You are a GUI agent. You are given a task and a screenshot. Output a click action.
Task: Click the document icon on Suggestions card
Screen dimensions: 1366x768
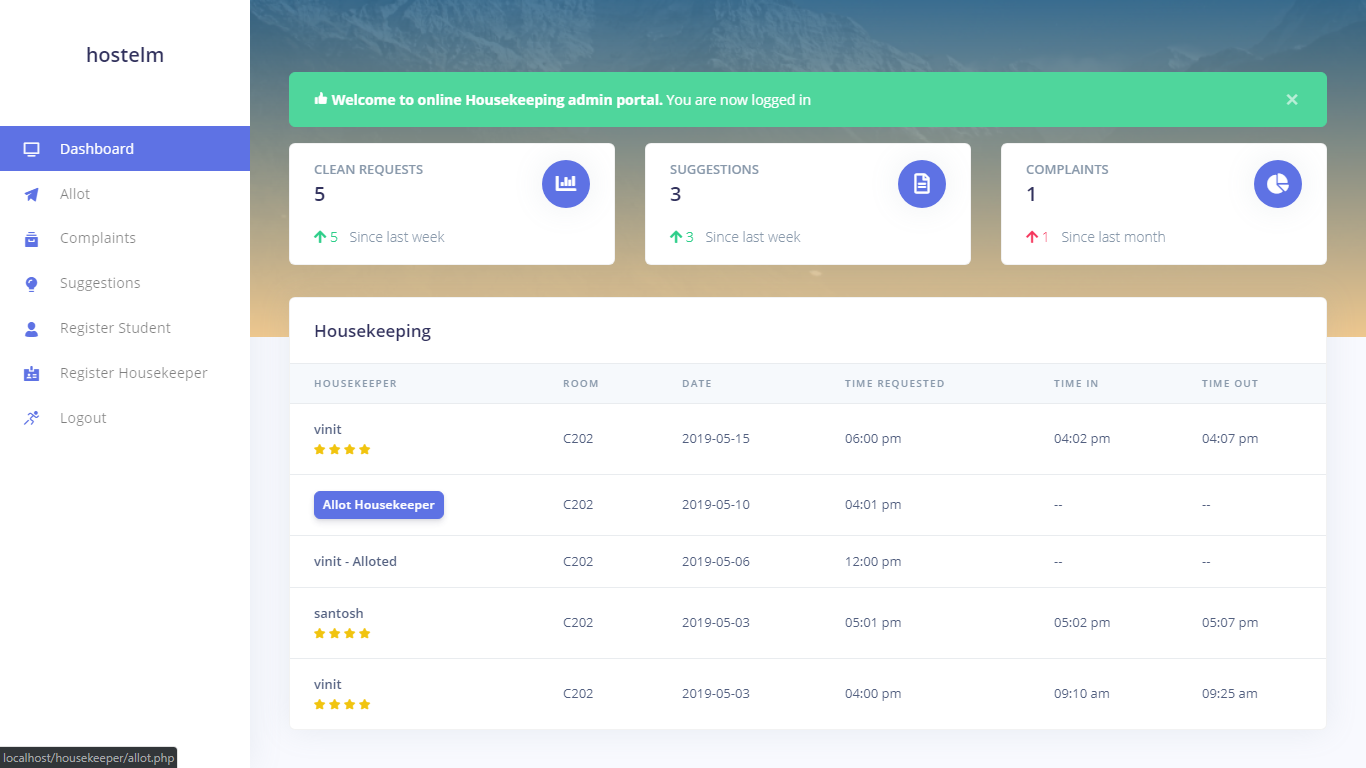(x=921, y=184)
